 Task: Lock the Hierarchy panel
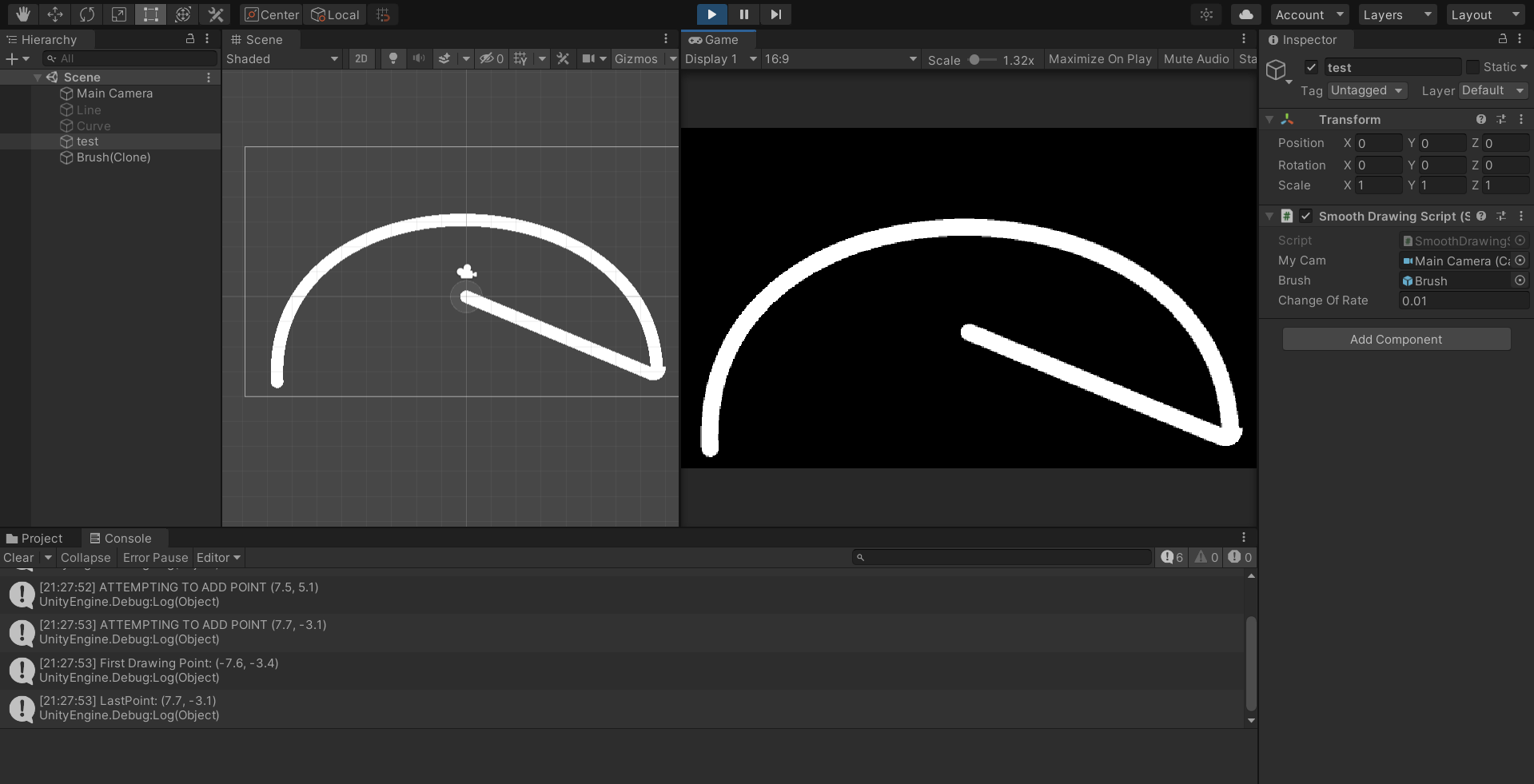[190, 38]
